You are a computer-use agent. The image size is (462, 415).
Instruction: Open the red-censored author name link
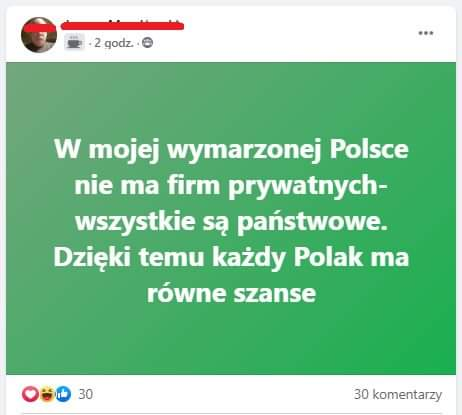(122, 25)
